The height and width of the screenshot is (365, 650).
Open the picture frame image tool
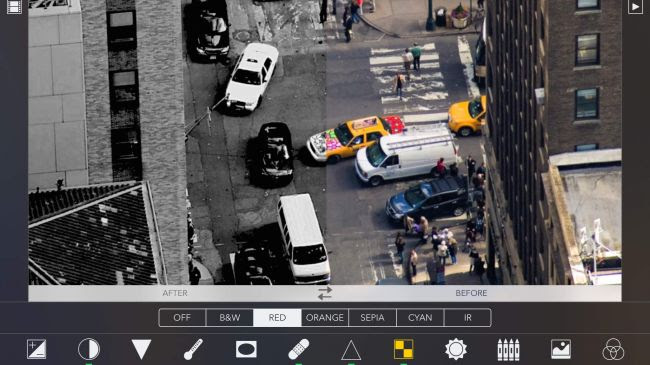(x=561, y=349)
